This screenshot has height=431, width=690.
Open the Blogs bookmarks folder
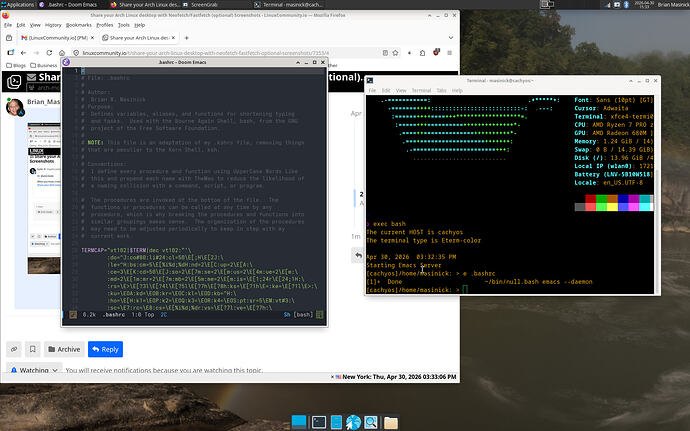click(x=16, y=65)
